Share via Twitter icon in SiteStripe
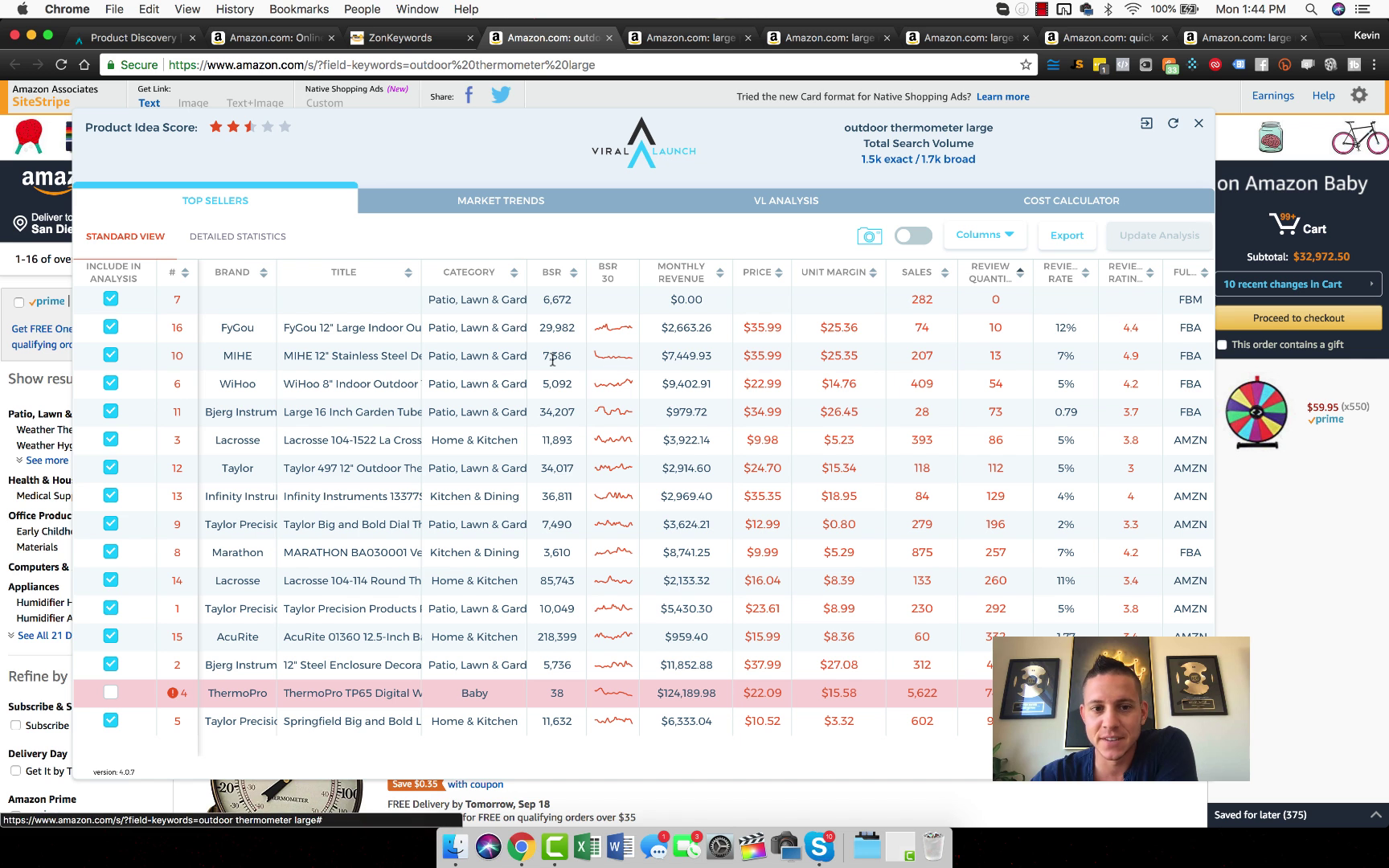The width and height of the screenshot is (1389, 868). (x=501, y=95)
